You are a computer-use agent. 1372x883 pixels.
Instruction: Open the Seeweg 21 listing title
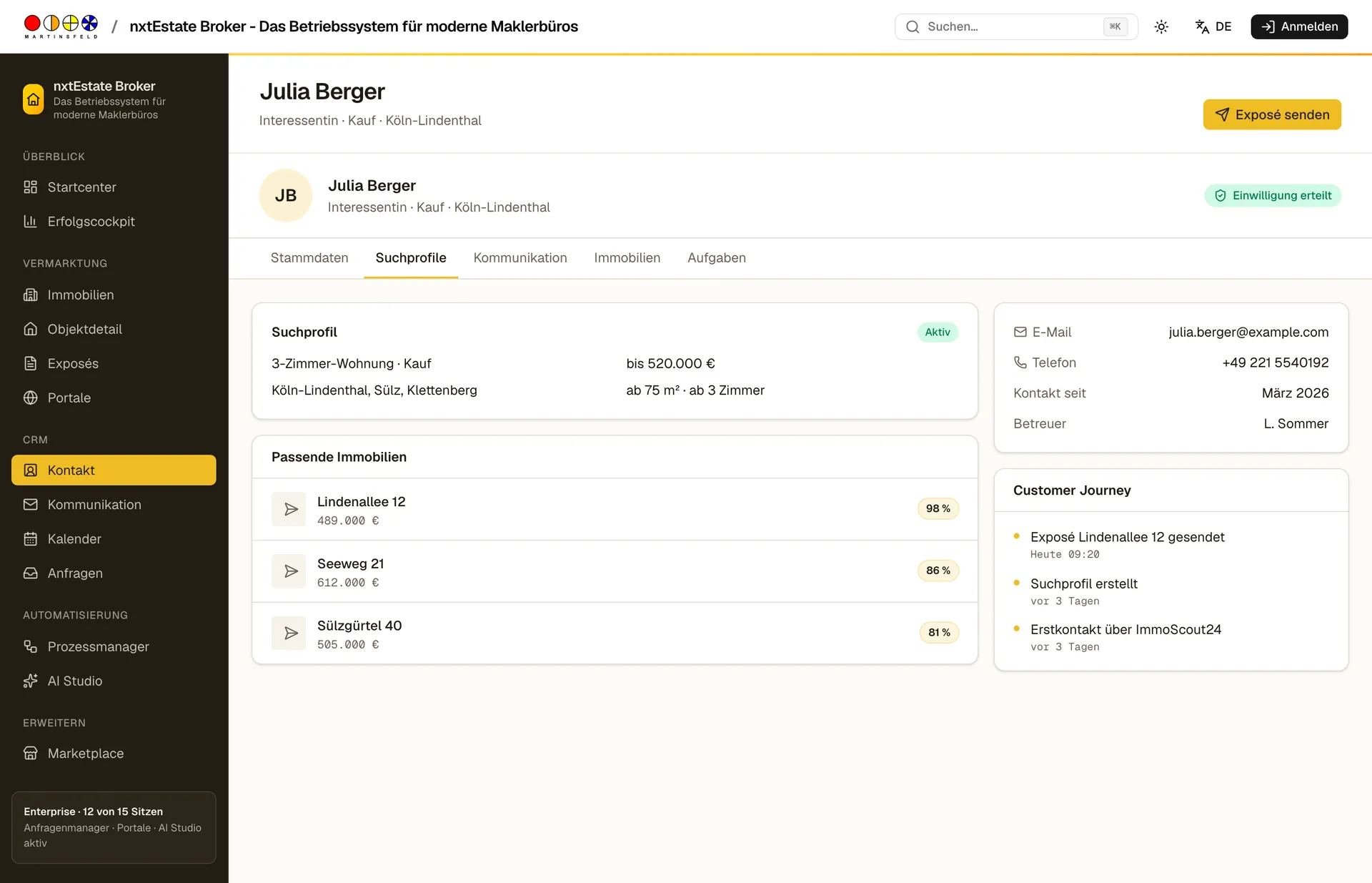[x=350, y=564]
